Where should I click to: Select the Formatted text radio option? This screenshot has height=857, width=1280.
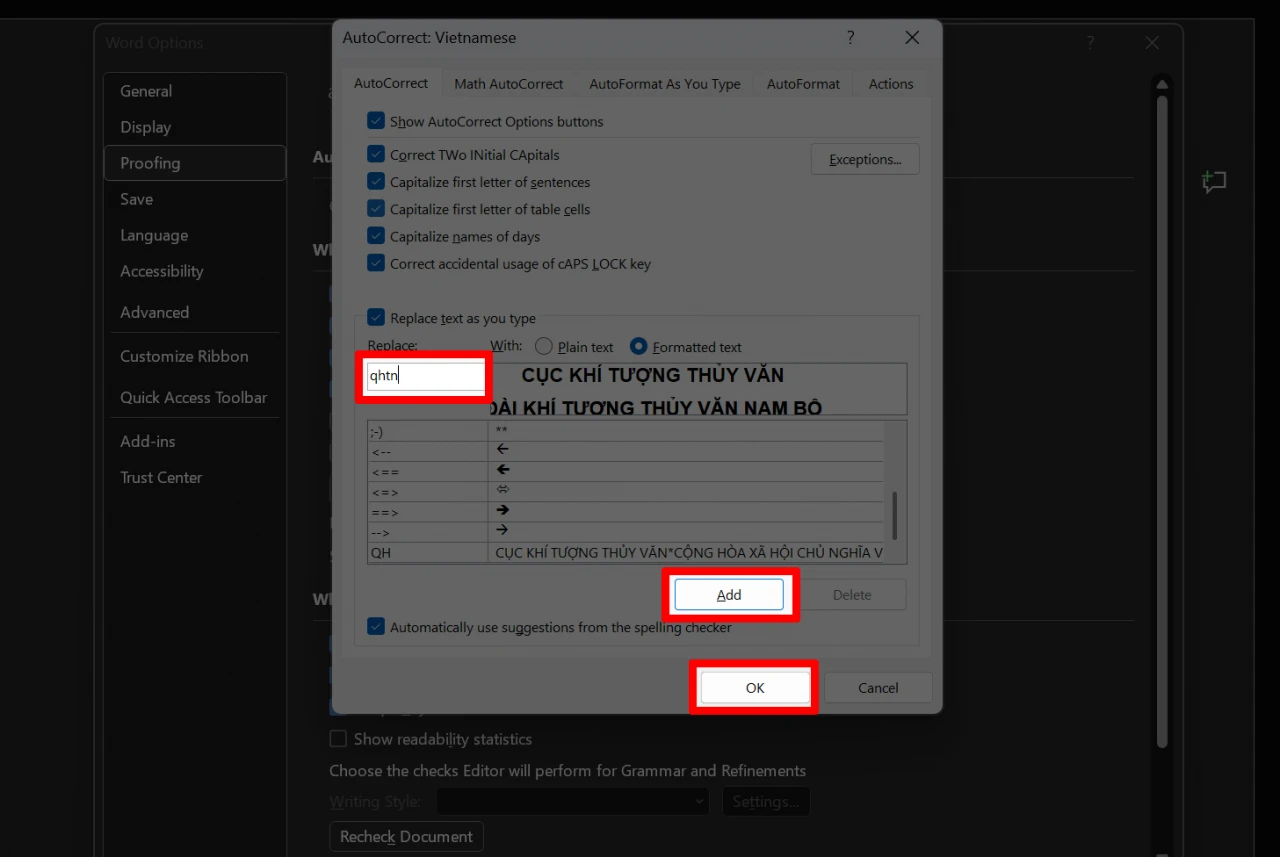coord(639,347)
